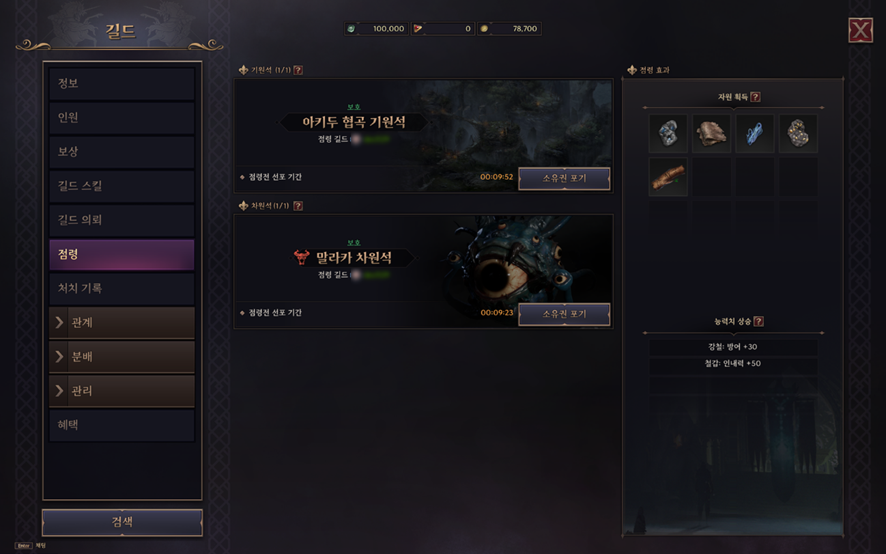Viewport: 886px width, 554px height.
Task: Open the 능력치 상승 help icon
Action: (x=759, y=321)
